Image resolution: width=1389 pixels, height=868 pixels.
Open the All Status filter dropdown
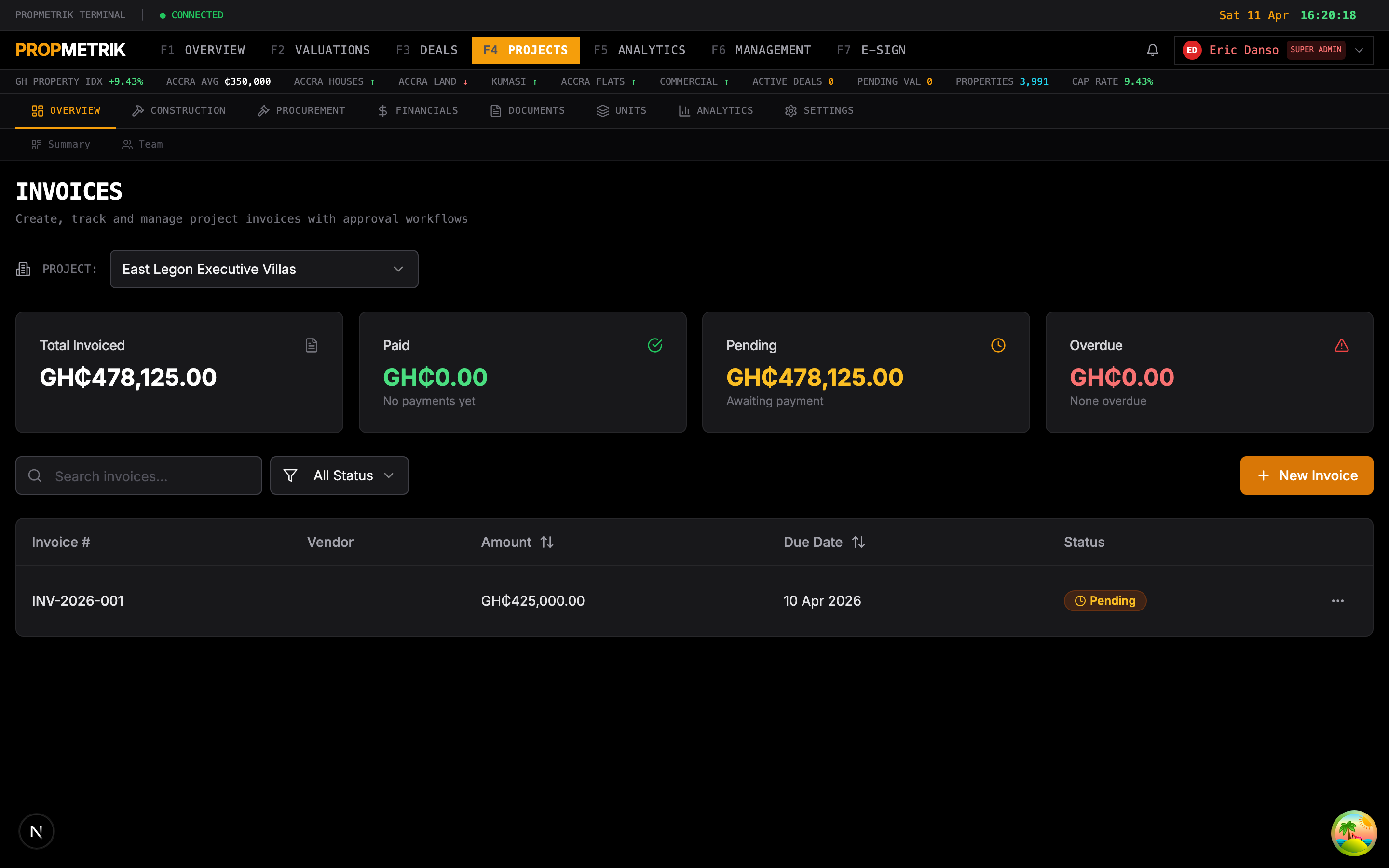click(x=339, y=475)
